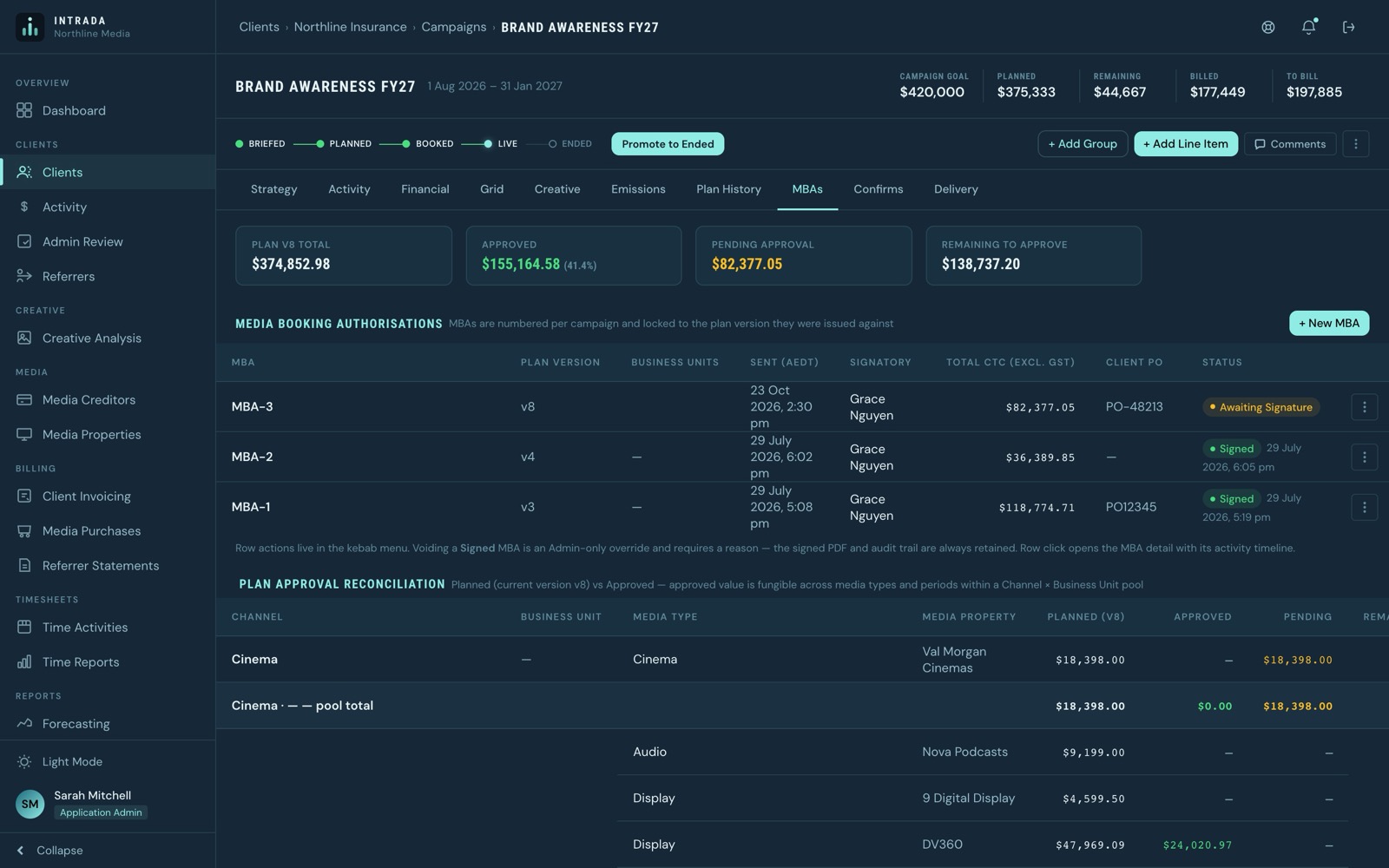Open Client Invoicing in sidebar
1389x868 pixels.
(108, 496)
